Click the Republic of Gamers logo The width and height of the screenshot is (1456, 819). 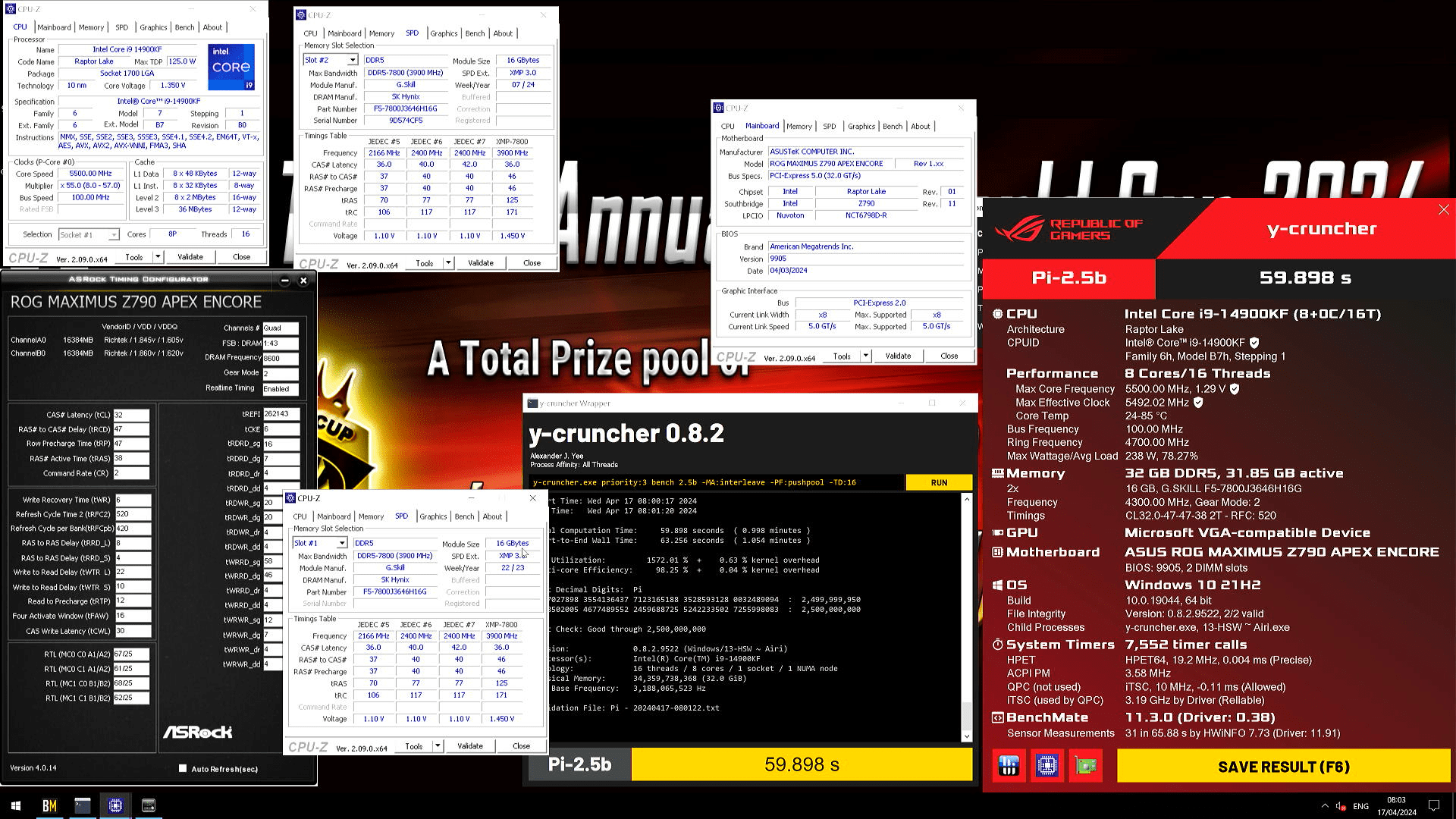(1068, 229)
